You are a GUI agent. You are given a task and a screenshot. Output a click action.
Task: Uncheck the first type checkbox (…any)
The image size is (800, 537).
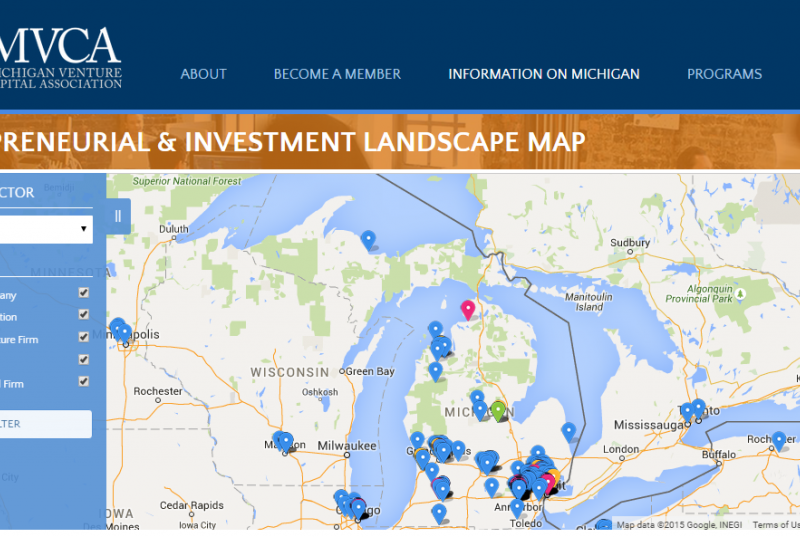pyautogui.click(x=84, y=293)
